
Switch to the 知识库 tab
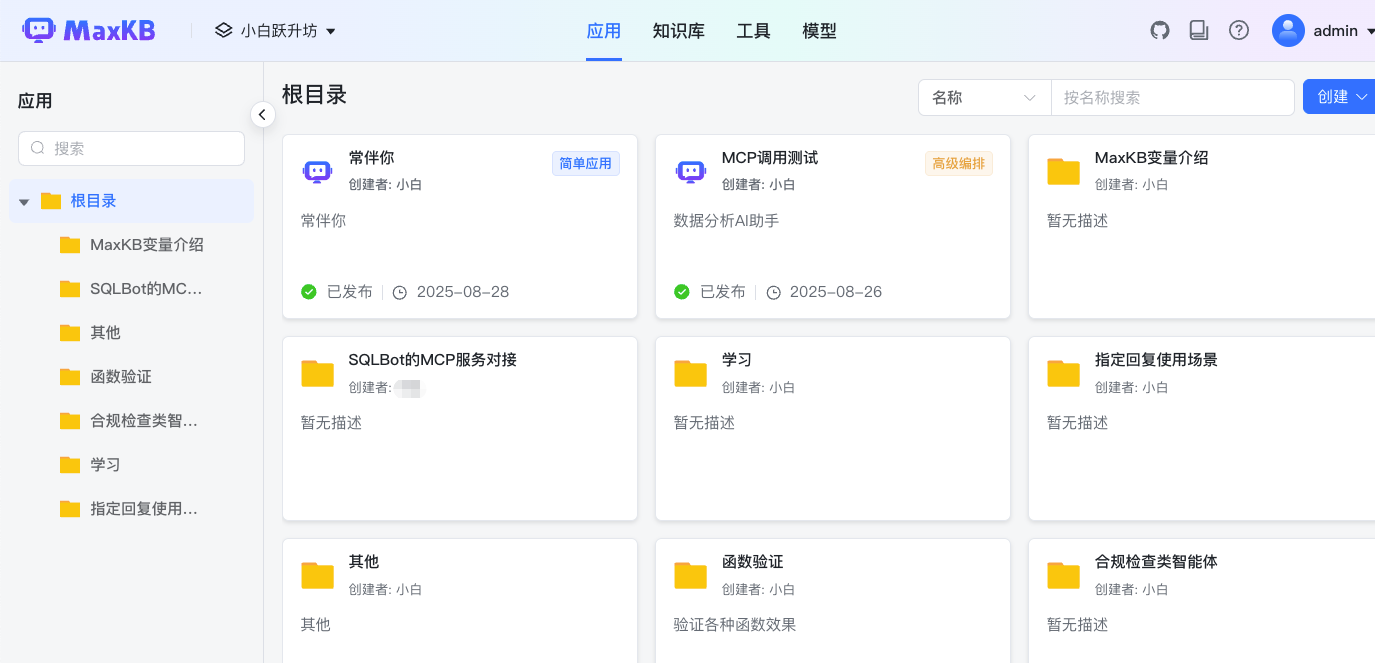point(678,31)
